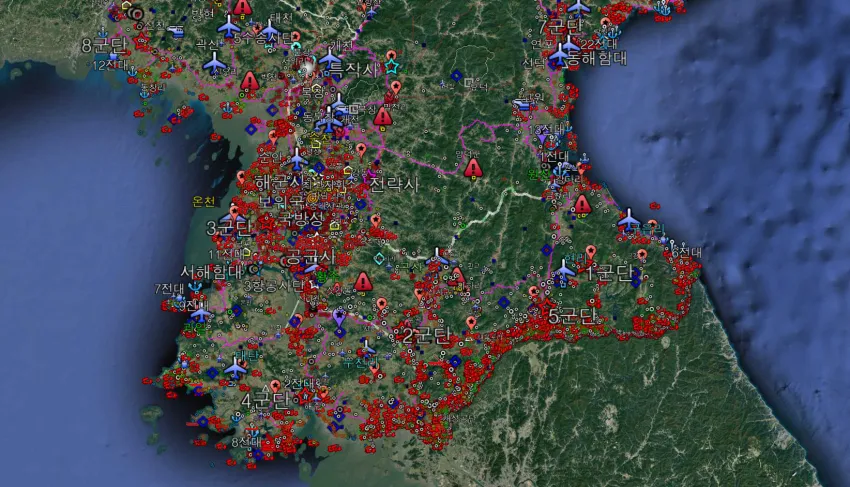This screenshot has height=487, width=850.
Task: Open the 동해함대 fleet label
Action: click(598, 59)
